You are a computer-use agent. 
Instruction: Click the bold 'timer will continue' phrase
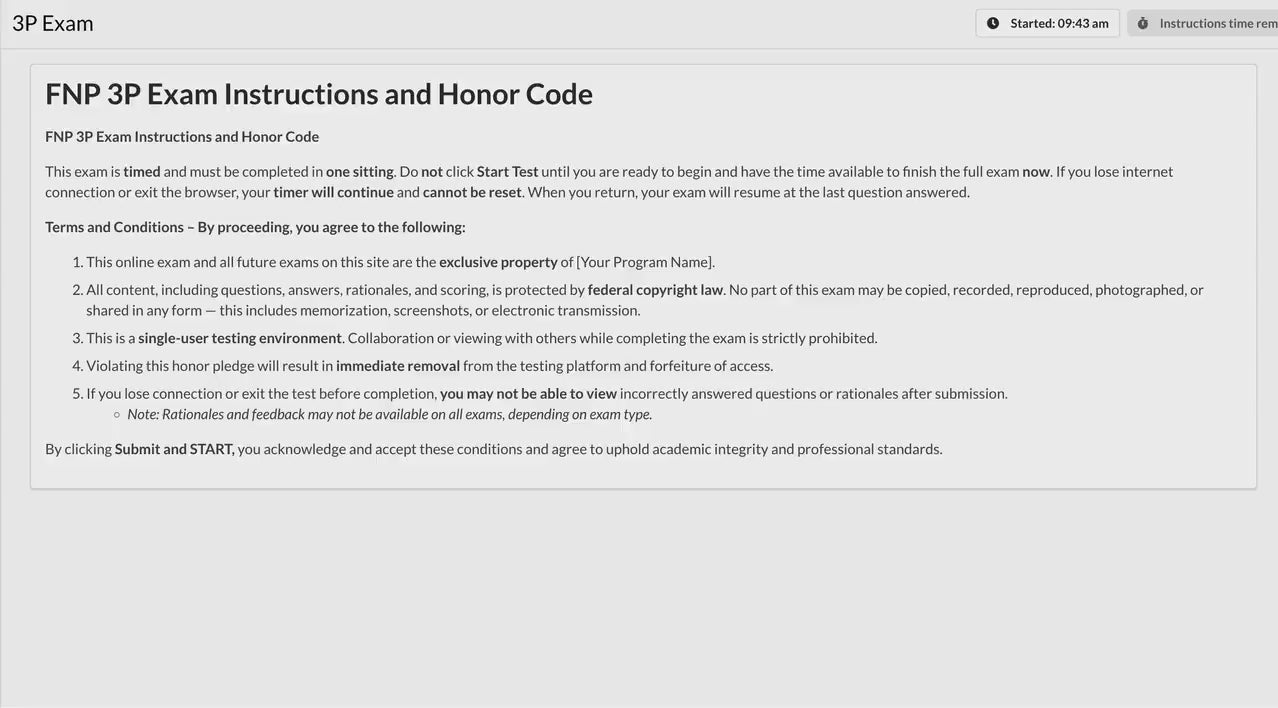tap(333, 192)
